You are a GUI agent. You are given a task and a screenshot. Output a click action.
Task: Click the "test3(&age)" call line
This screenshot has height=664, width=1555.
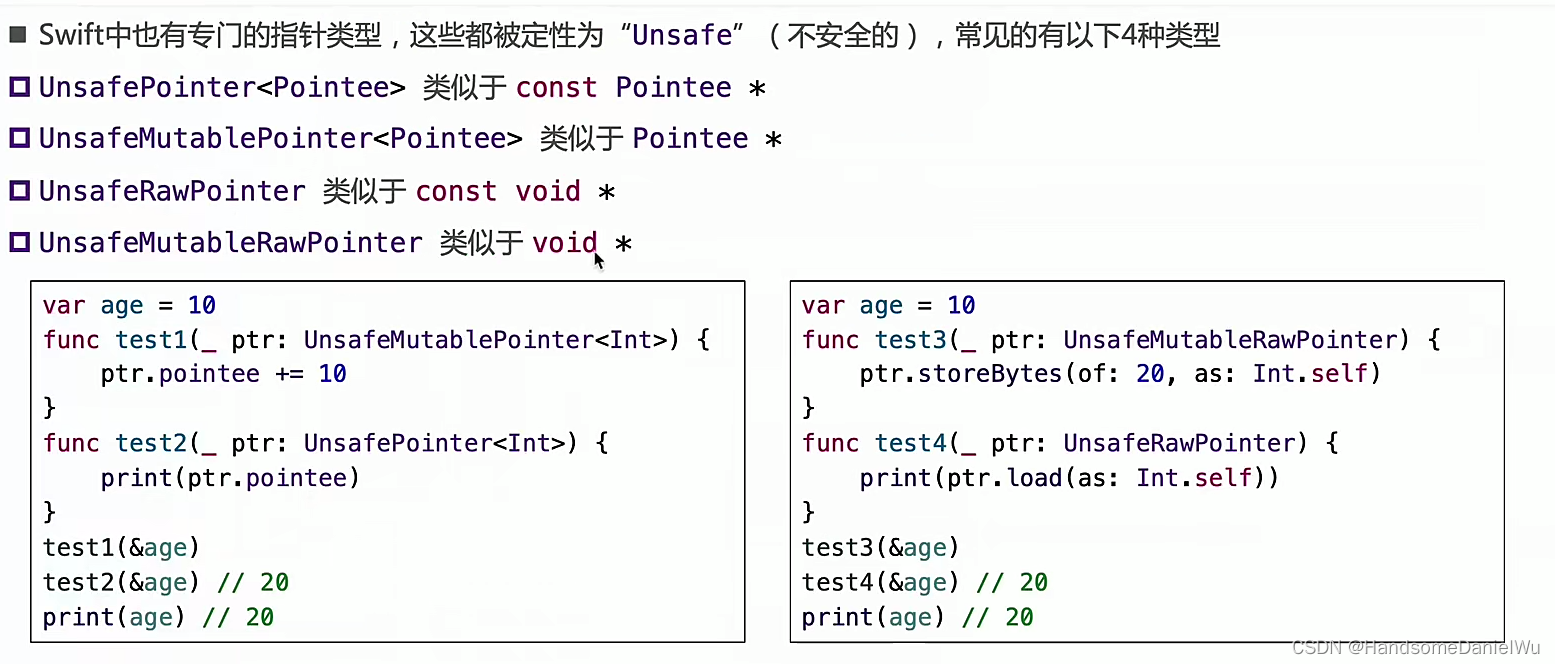tap(880, 547)
